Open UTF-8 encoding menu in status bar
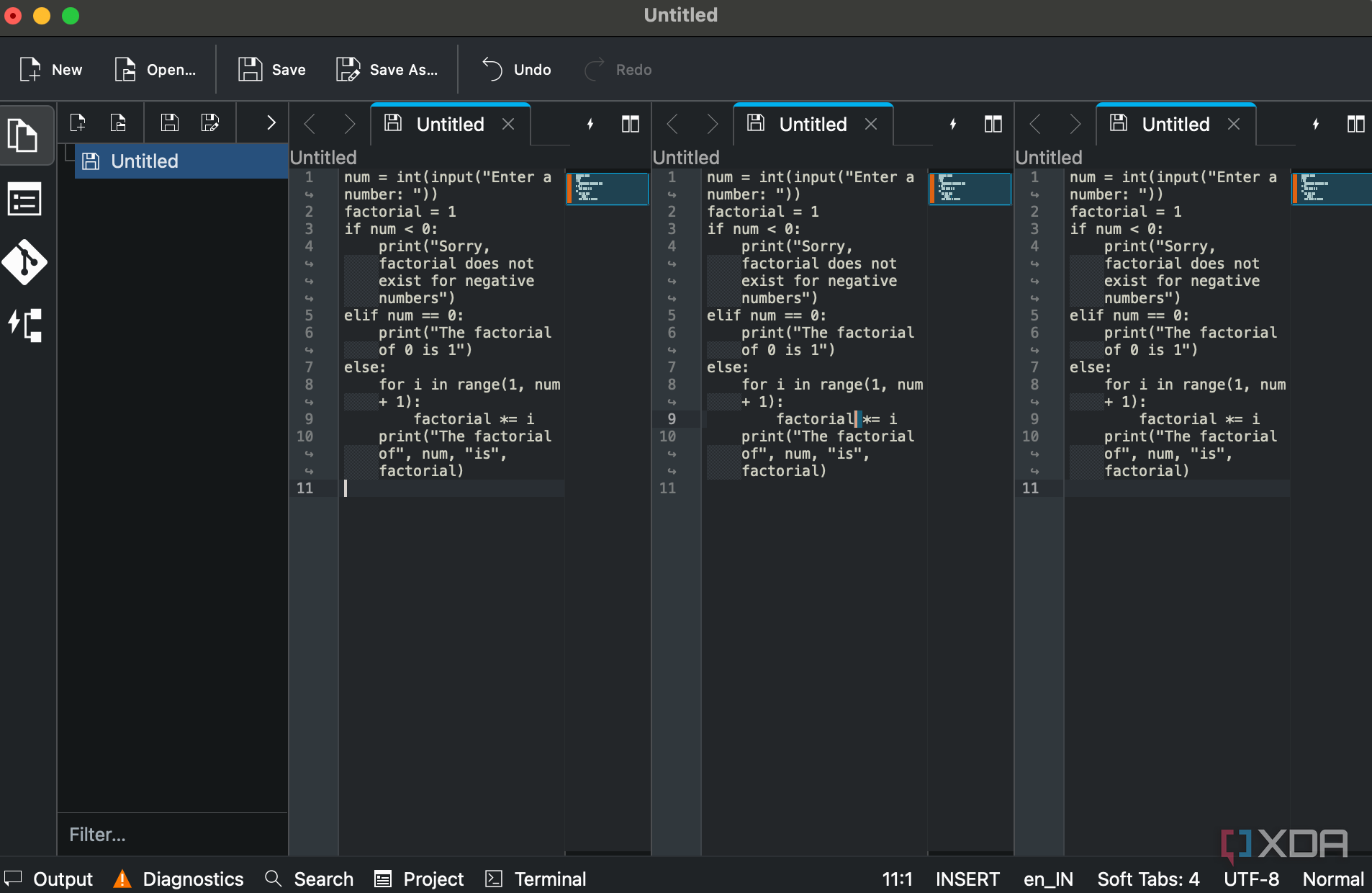1372x893 pixels. (x=1252, y=879)
